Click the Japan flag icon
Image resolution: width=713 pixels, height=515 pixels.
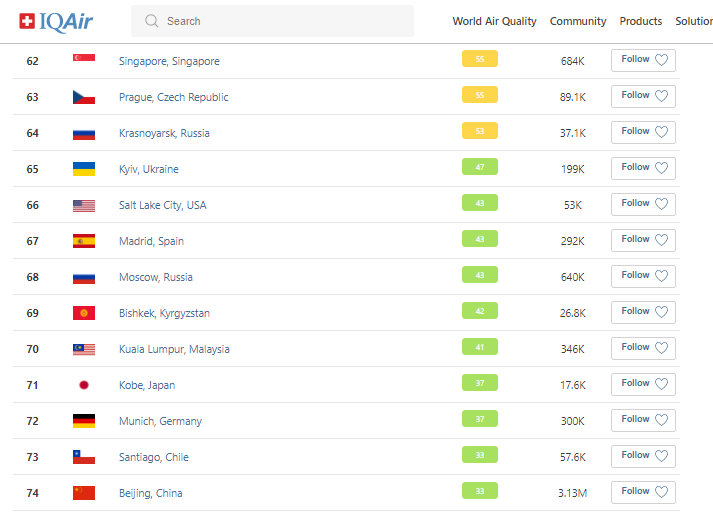point(84,385)
